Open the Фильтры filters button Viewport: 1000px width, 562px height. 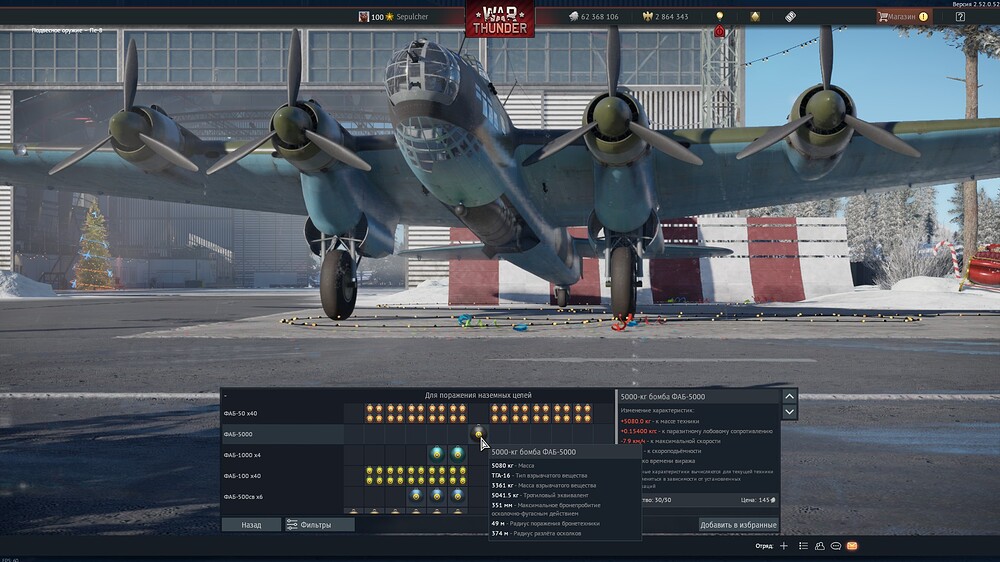tap(320, 524)
